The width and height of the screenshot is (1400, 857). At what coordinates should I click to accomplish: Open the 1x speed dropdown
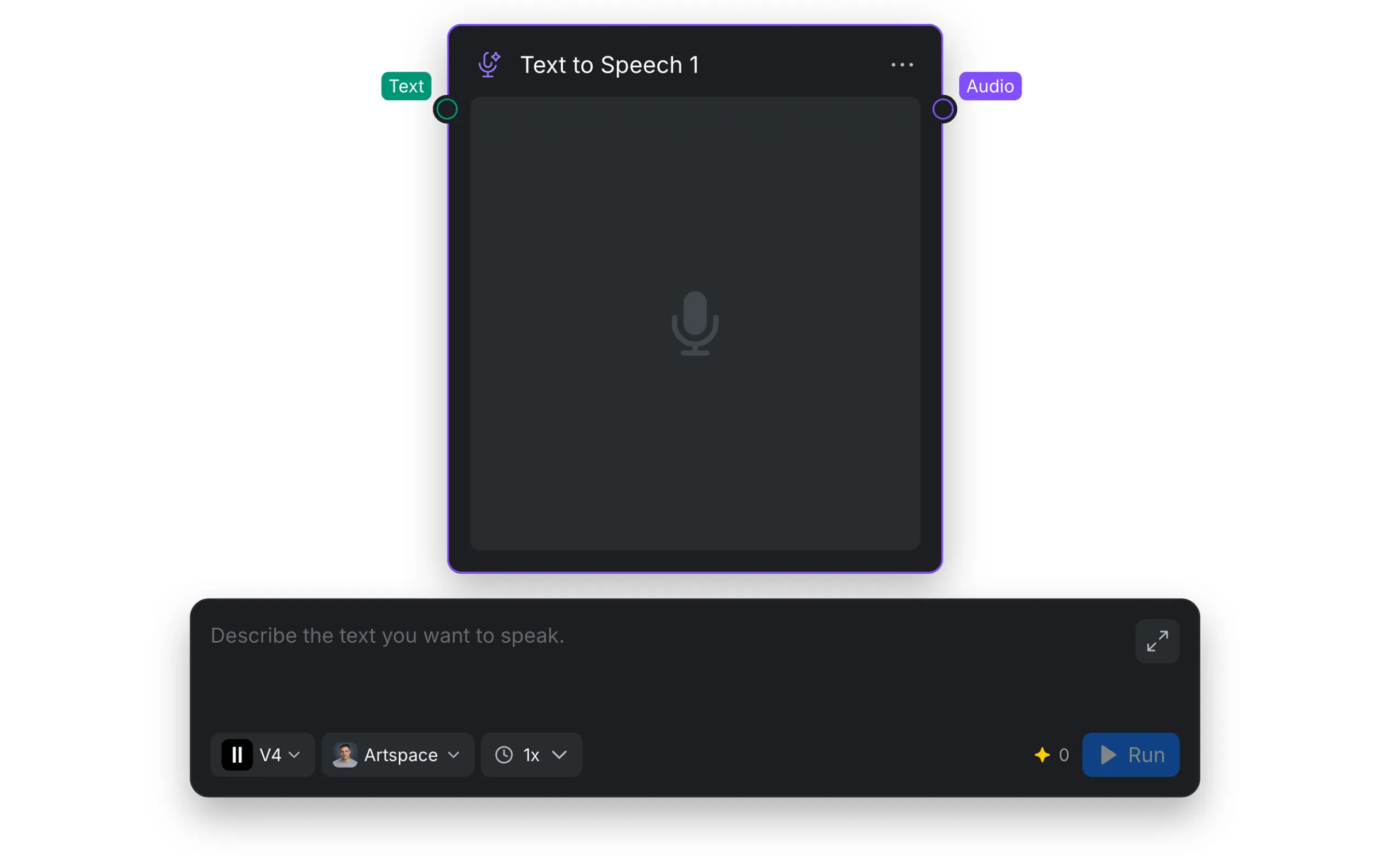pyautogui.click(x=532, y=755)
